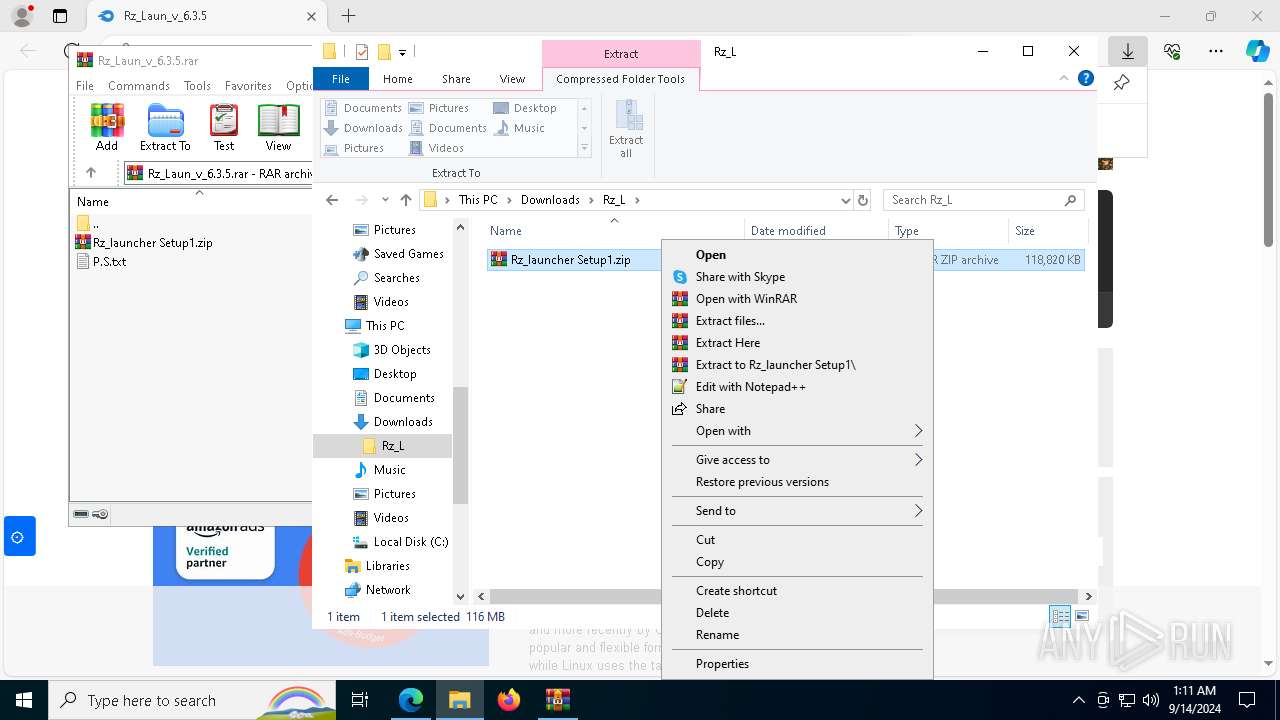
Task: Switch to the Explorer View tab
Action: pyautogui.click(x=512, y=79)
